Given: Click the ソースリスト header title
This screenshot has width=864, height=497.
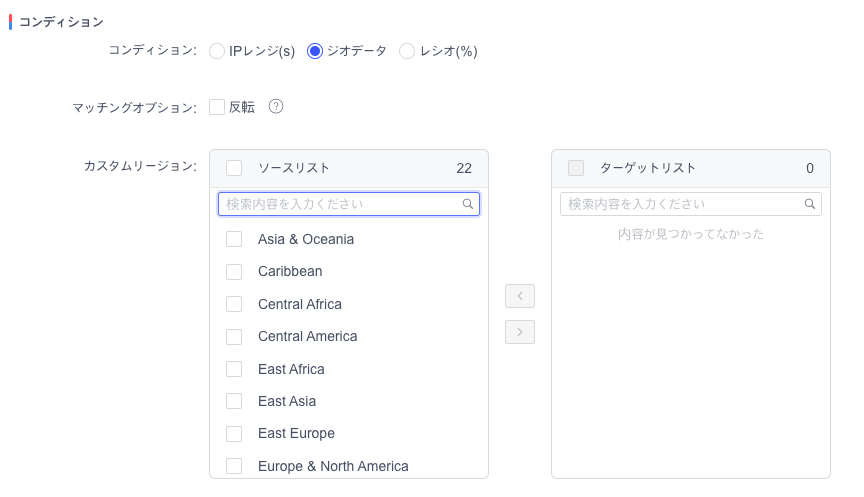Looking at the screenshot, I should tap(294, 168).
